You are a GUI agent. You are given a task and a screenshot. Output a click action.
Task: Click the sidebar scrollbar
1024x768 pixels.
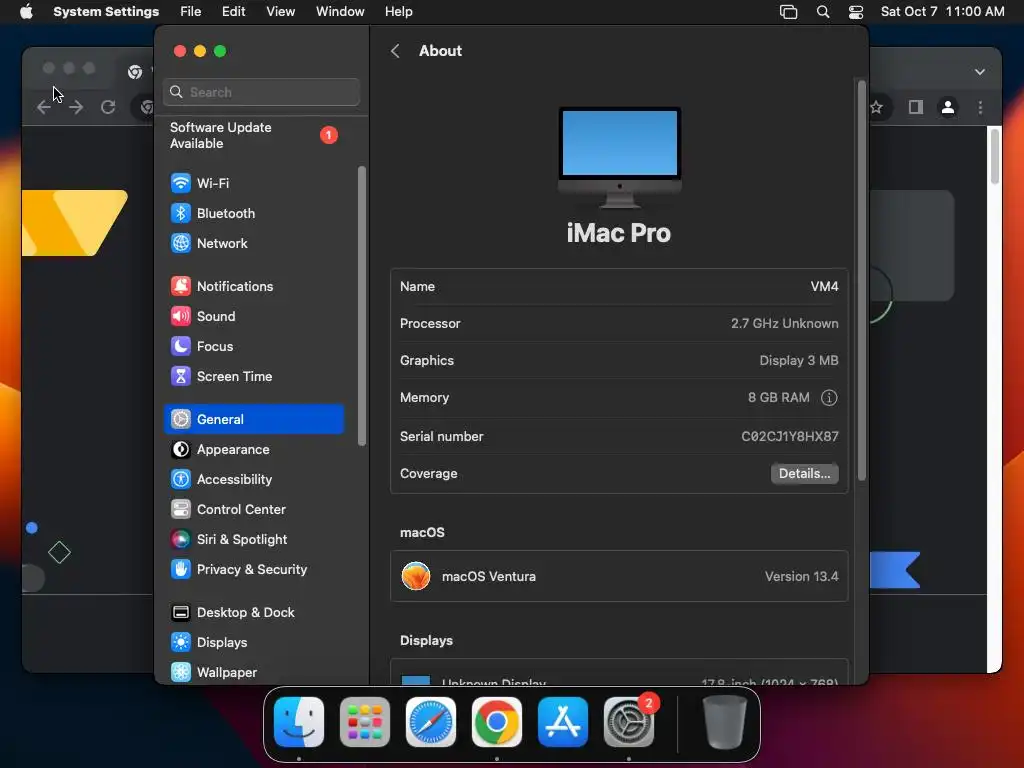[x=362, y=307]
